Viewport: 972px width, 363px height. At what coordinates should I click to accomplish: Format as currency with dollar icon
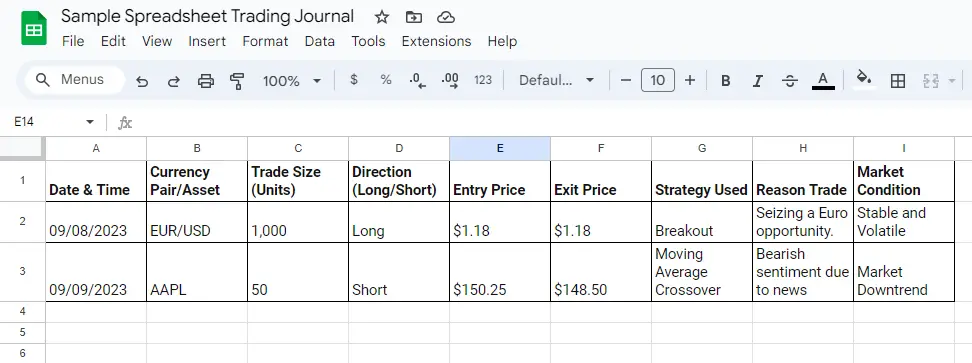coord(354,80)
